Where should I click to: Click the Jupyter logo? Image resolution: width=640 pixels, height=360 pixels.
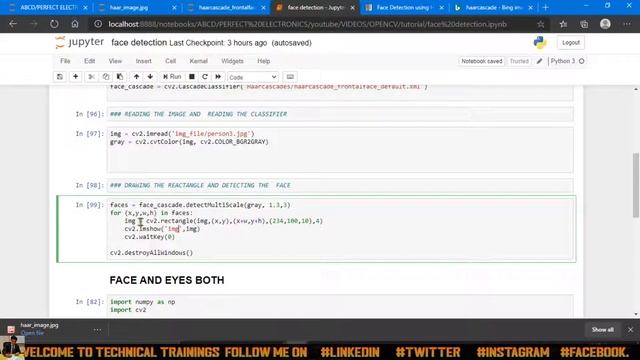[x=80, y=42]
